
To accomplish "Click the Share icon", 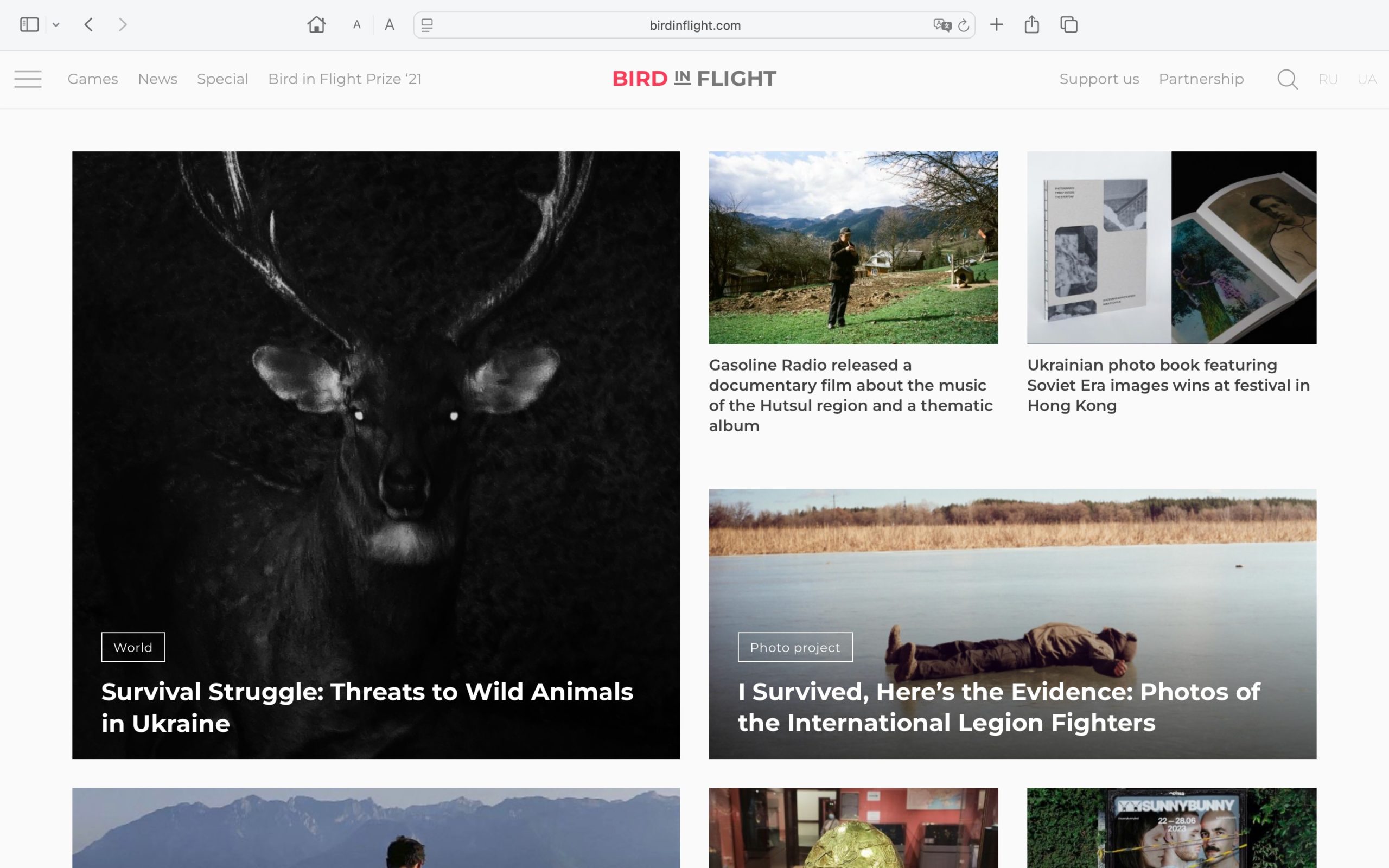I will 1031,25.
